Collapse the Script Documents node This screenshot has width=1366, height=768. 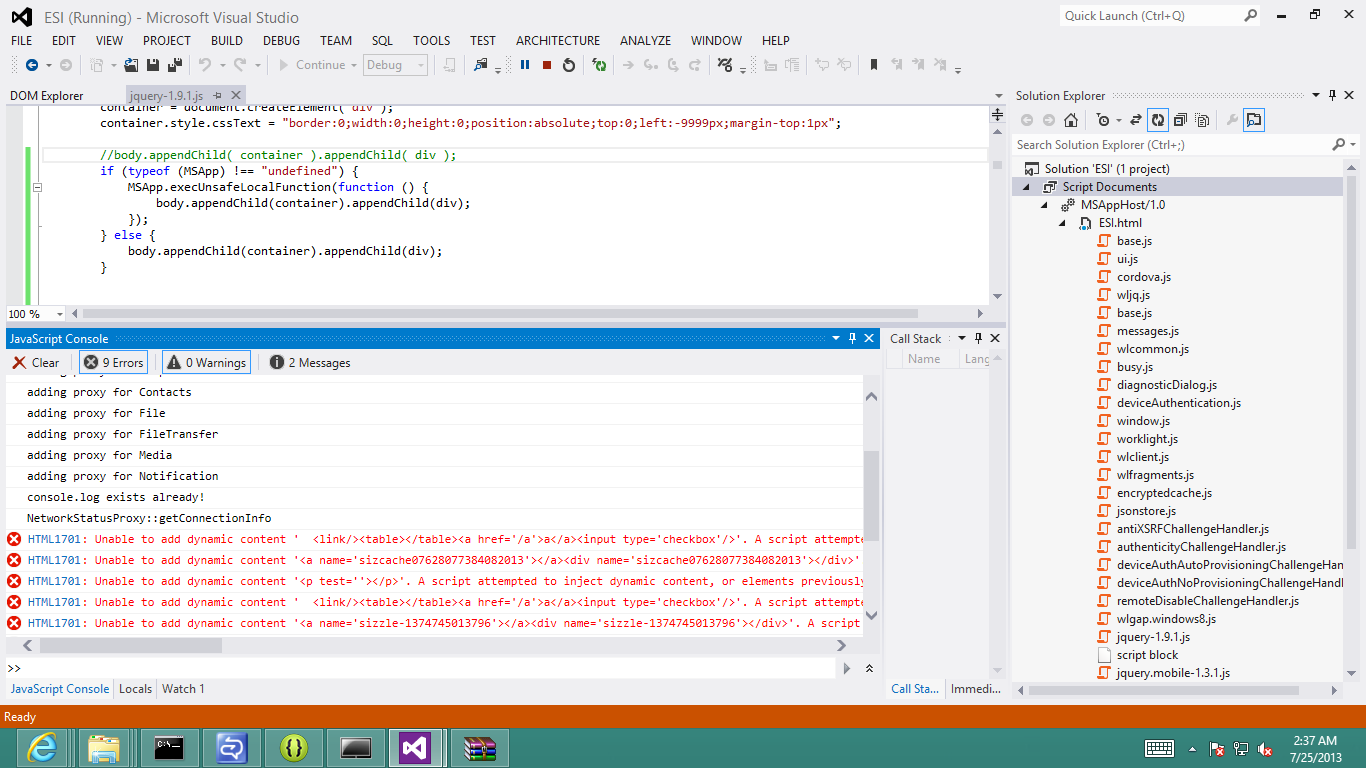pos(1026,187)
